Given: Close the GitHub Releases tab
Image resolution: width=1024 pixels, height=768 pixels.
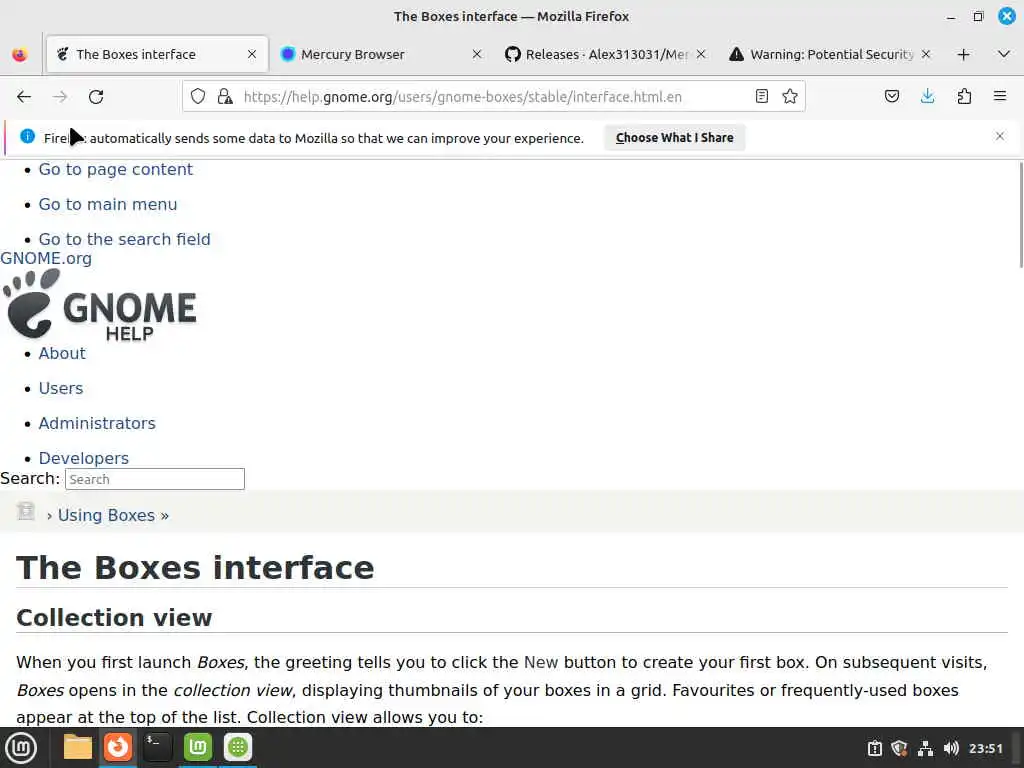Looking at the screenshot, I should (x=701, y=54).
